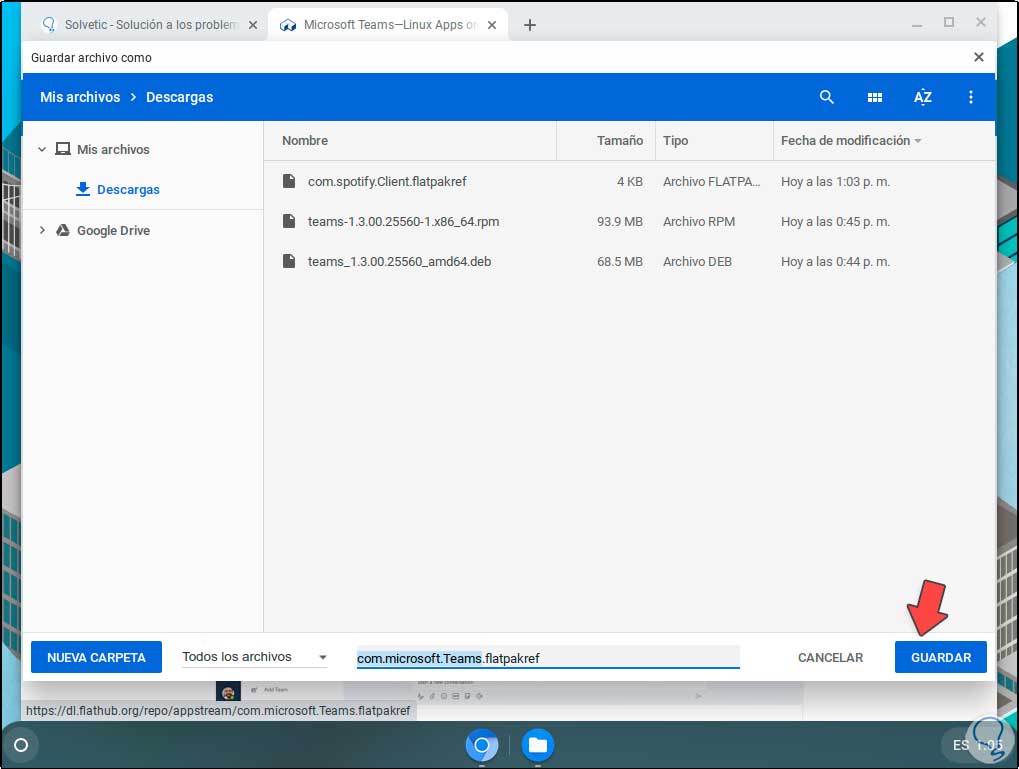
Task: Select Google Drive in the sidebar
Action: (114, 231)
